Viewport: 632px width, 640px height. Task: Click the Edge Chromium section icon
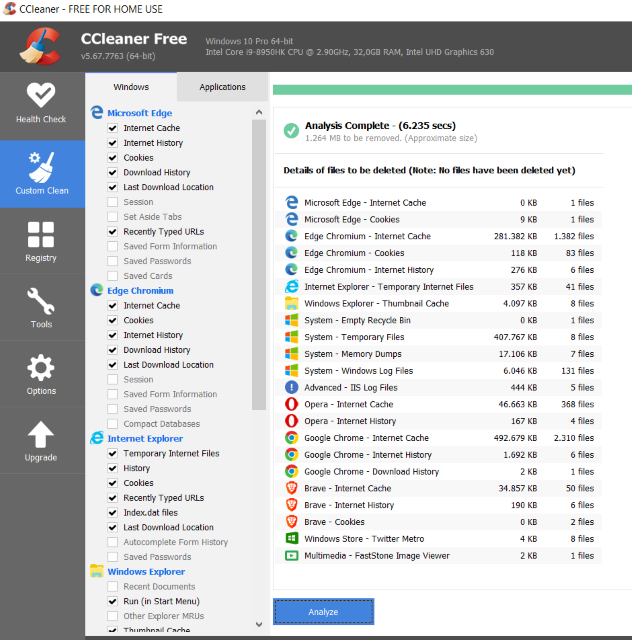(x=97, y=290)
